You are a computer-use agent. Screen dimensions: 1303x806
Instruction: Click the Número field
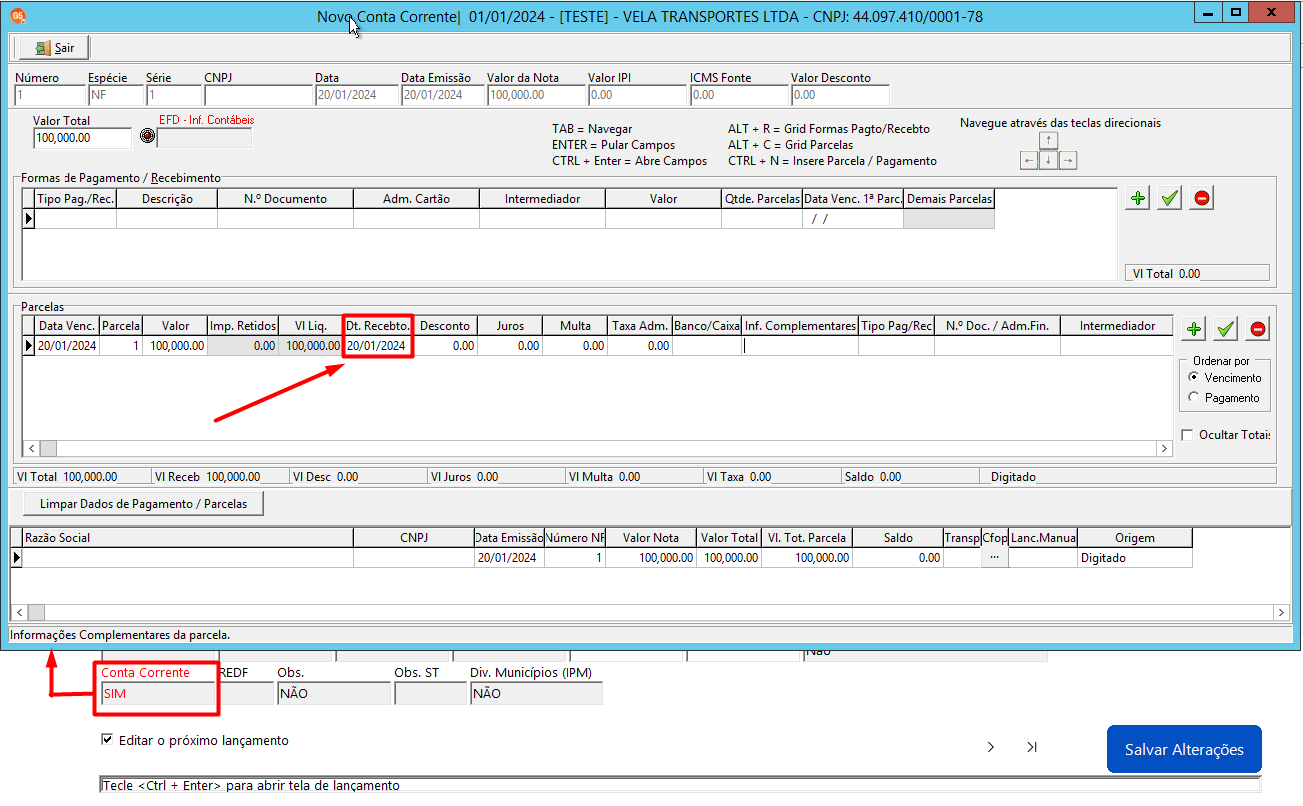(50, 95)
